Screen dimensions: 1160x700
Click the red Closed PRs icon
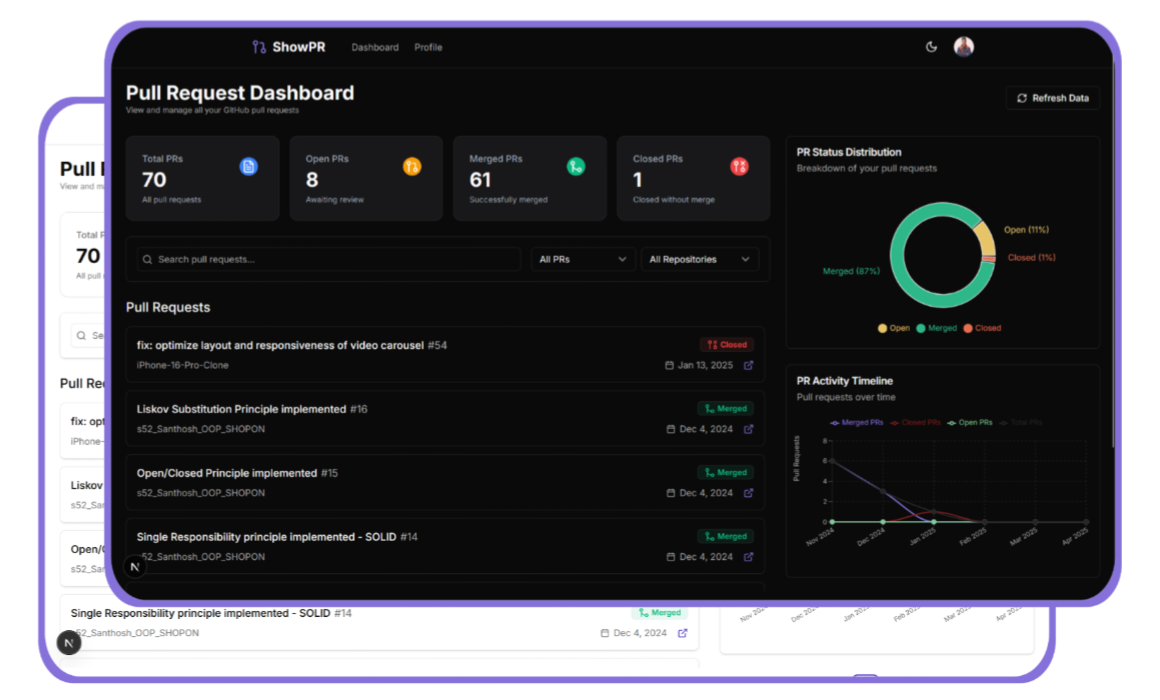pyautogui.click(x=739, y=166)
